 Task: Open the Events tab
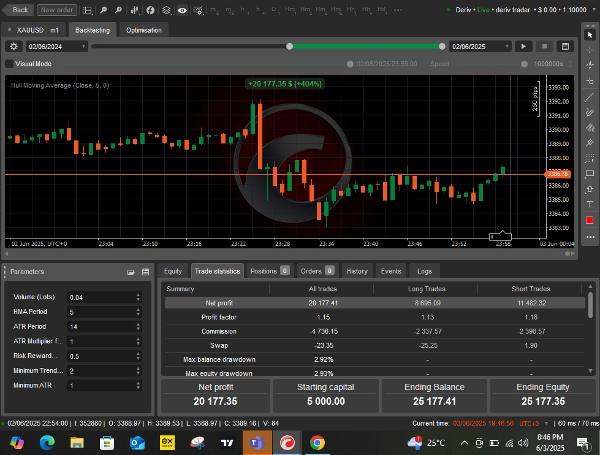coord(391,271)
